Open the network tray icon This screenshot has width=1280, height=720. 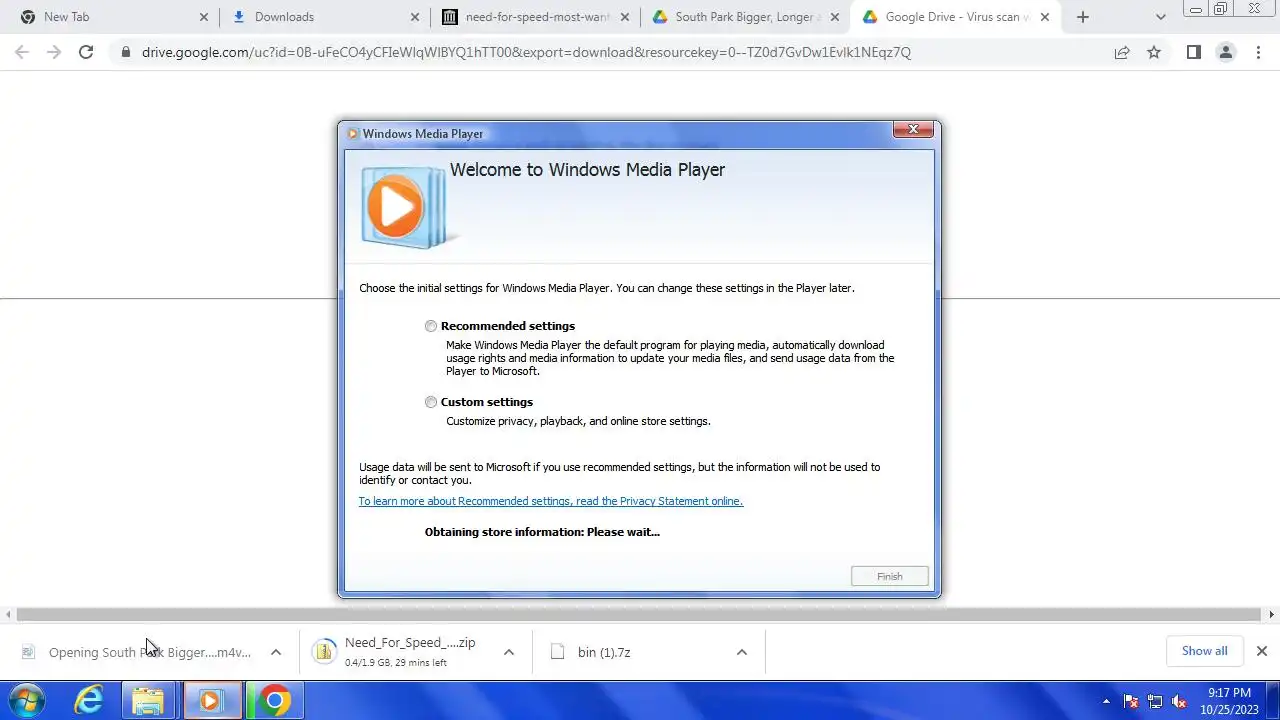pyautogui.click(x=1155, y=701)
